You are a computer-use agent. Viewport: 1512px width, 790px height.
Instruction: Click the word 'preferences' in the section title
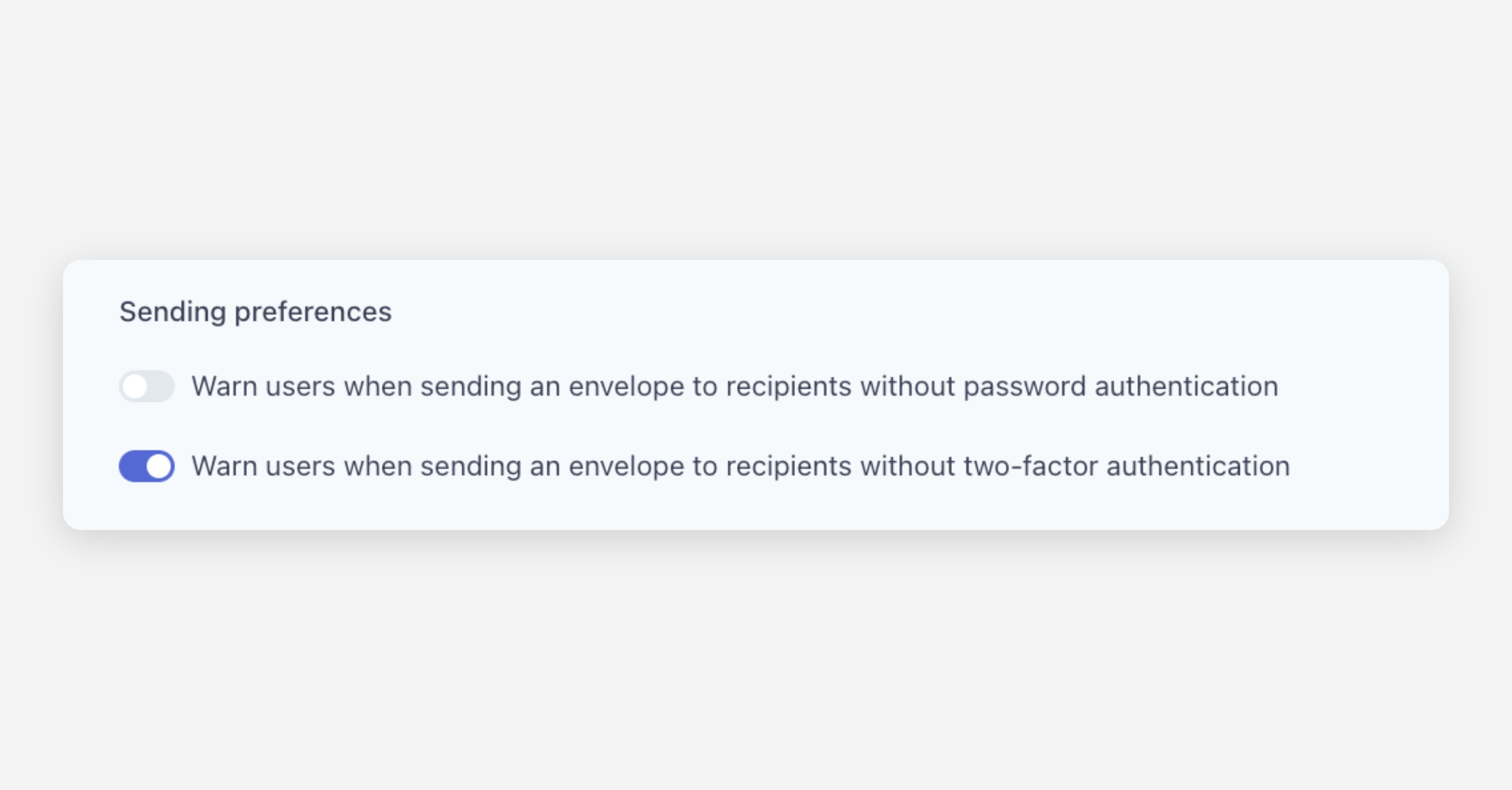click(x=312, y=311)
